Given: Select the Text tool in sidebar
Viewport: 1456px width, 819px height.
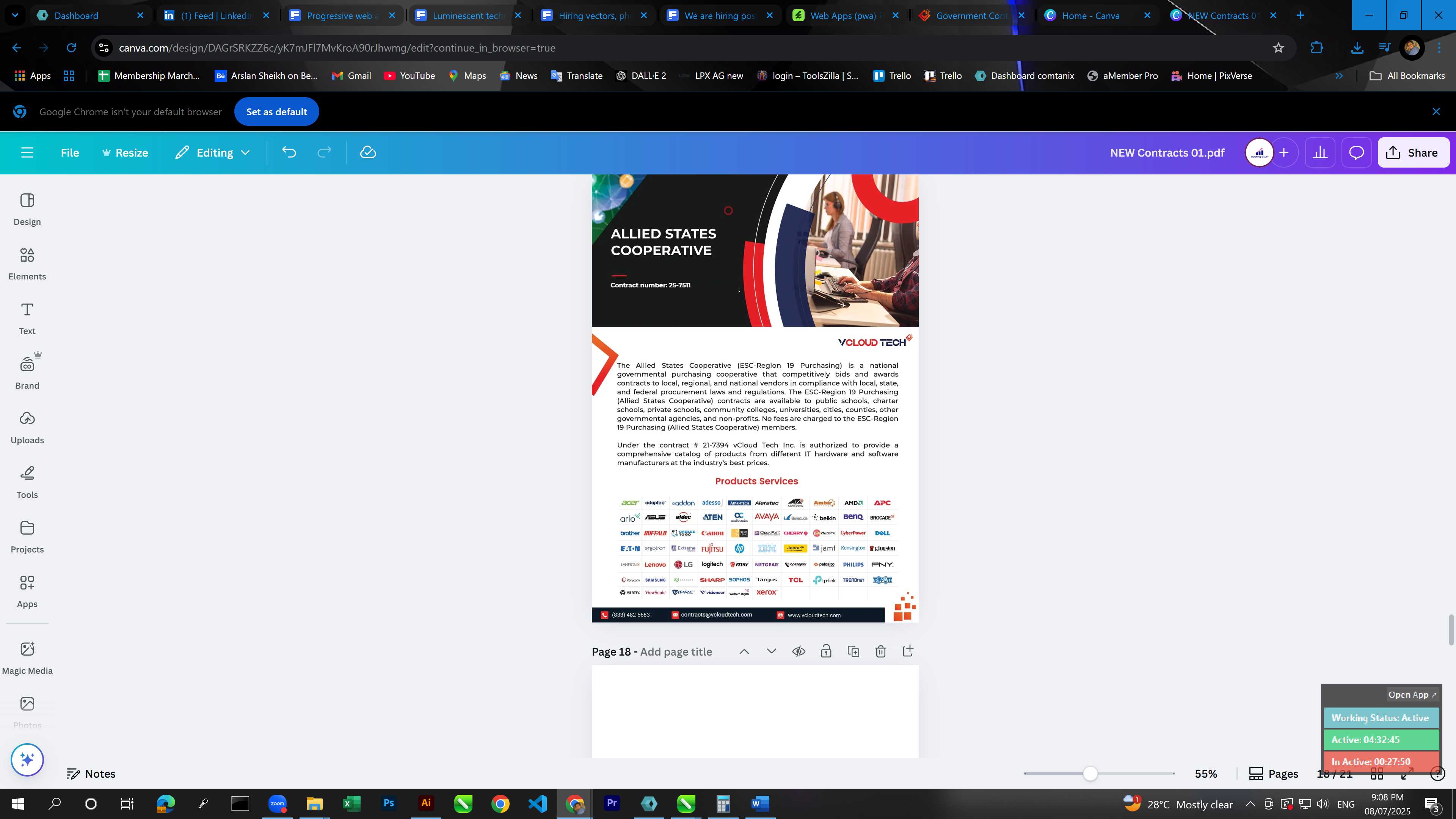Looking at the screenshot, I should 27,319.
